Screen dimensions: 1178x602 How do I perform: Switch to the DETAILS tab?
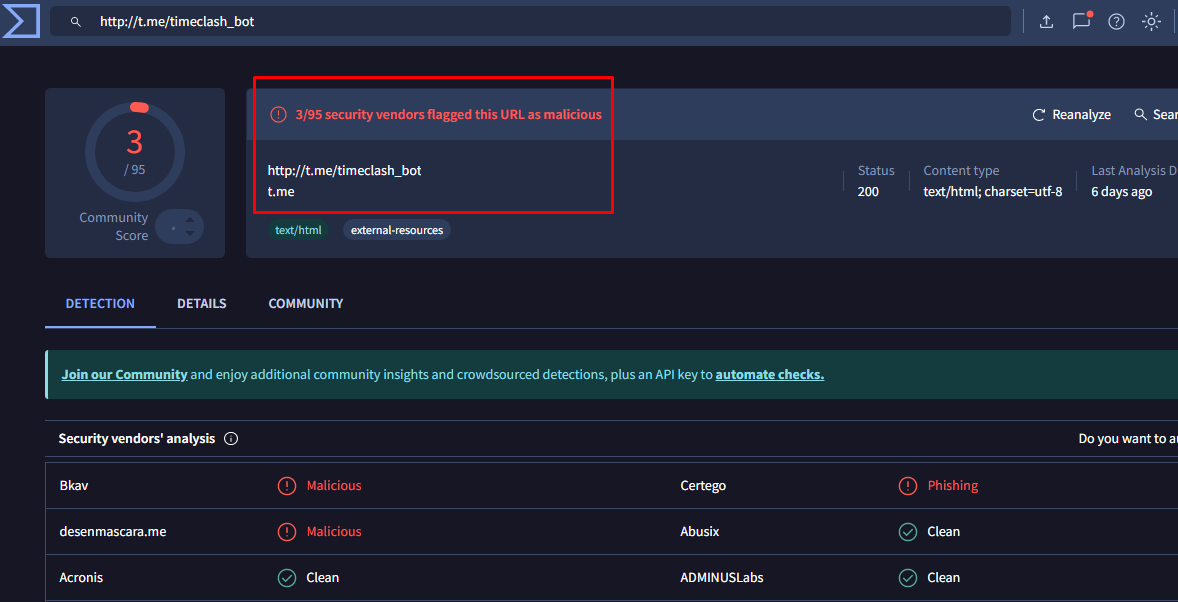point(202,304)
